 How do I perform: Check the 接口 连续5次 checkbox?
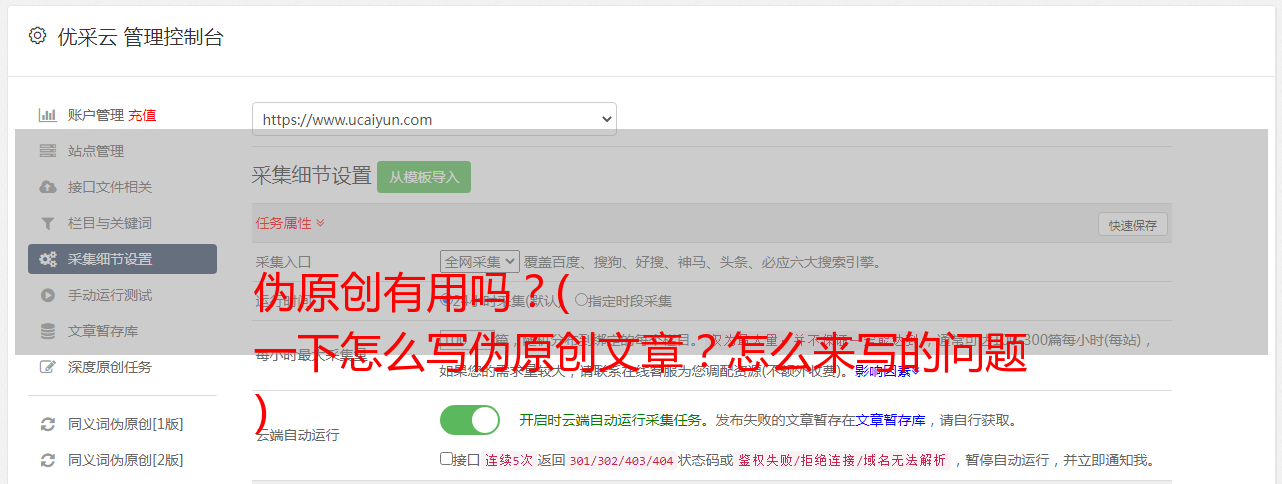click(446, 459)
